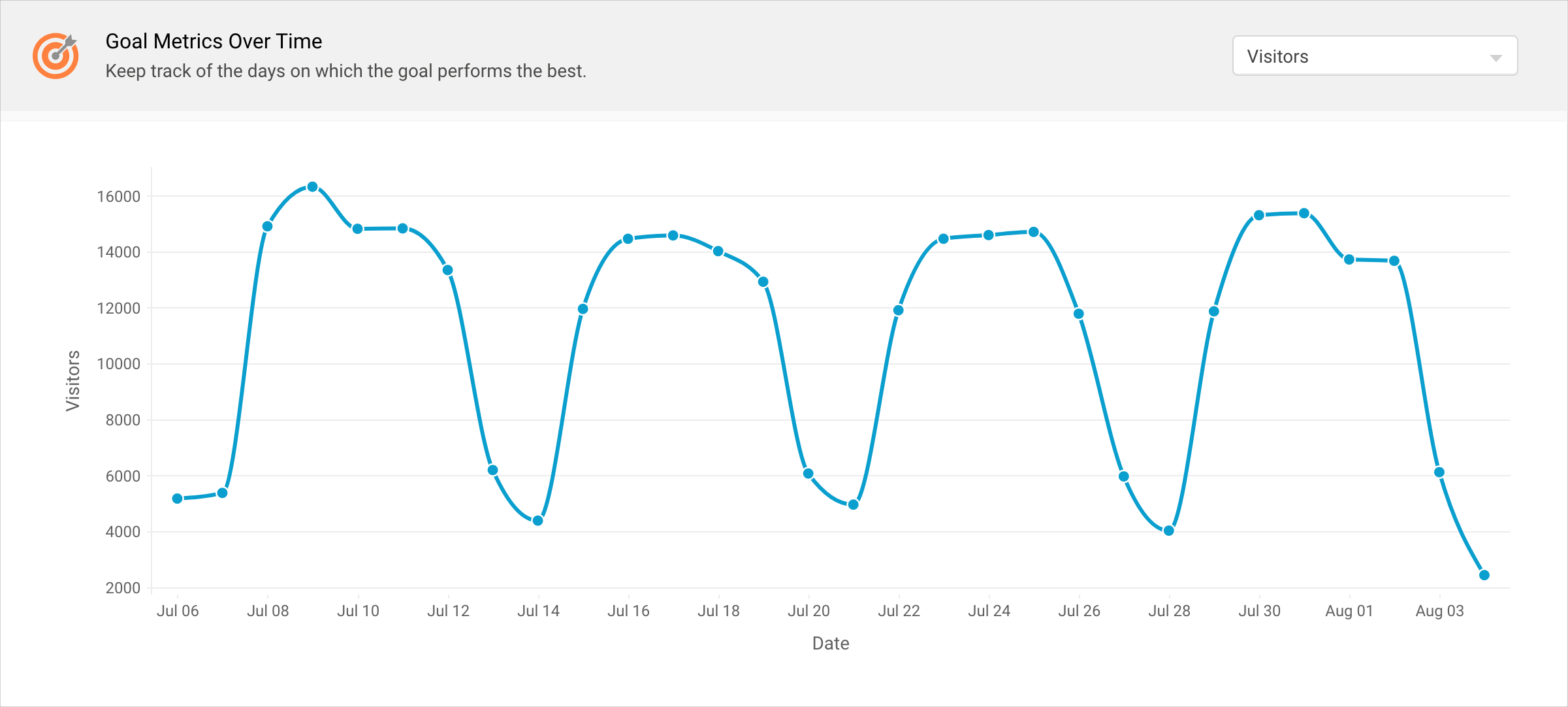1568x707 pixels.
Task: Select the Jul 17 data point
Action: tap(673, 235)
